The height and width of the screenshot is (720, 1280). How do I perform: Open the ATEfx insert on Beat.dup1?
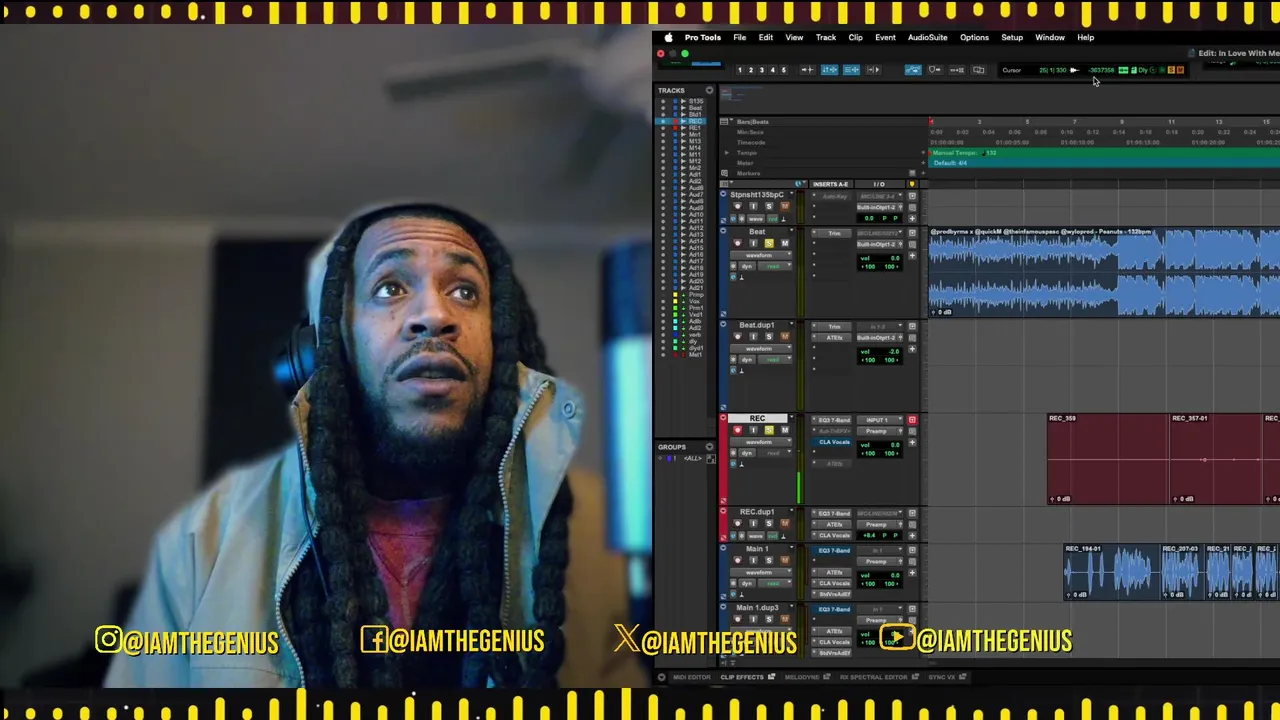click(834, 338)
